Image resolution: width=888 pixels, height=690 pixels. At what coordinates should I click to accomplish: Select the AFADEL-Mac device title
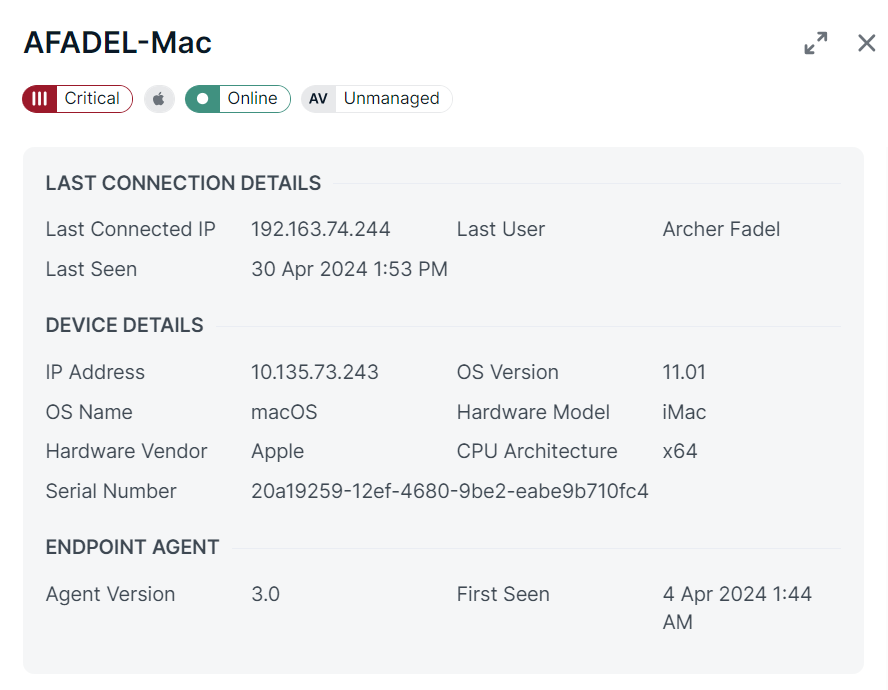coord(118,43)
